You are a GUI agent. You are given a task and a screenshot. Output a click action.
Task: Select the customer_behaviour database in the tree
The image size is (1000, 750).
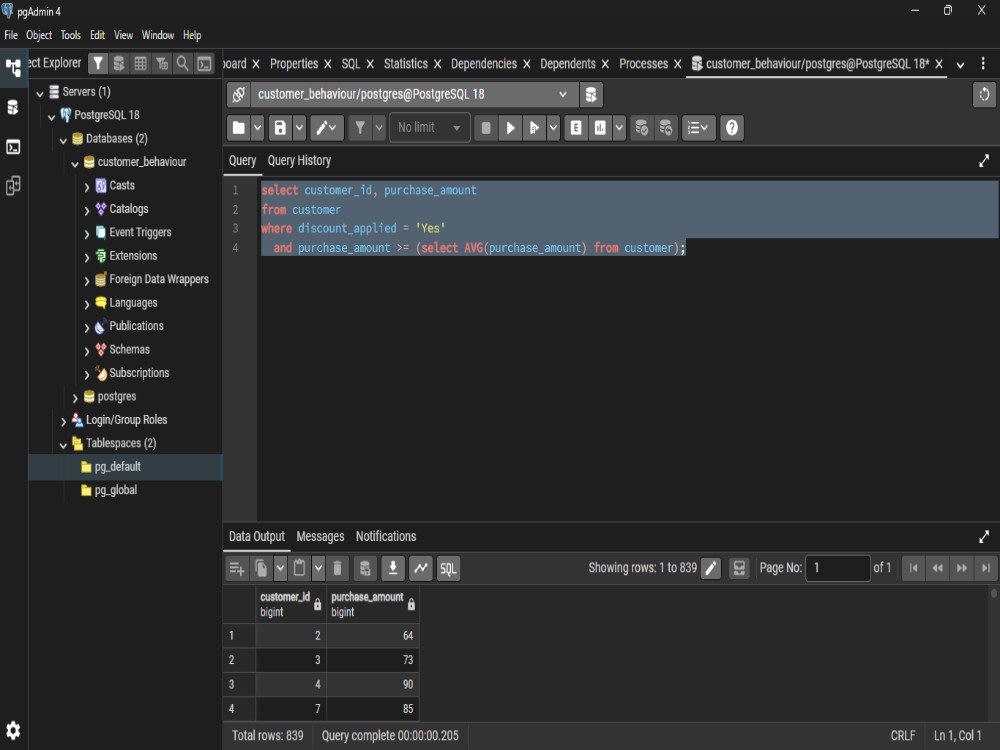[142, 162]
